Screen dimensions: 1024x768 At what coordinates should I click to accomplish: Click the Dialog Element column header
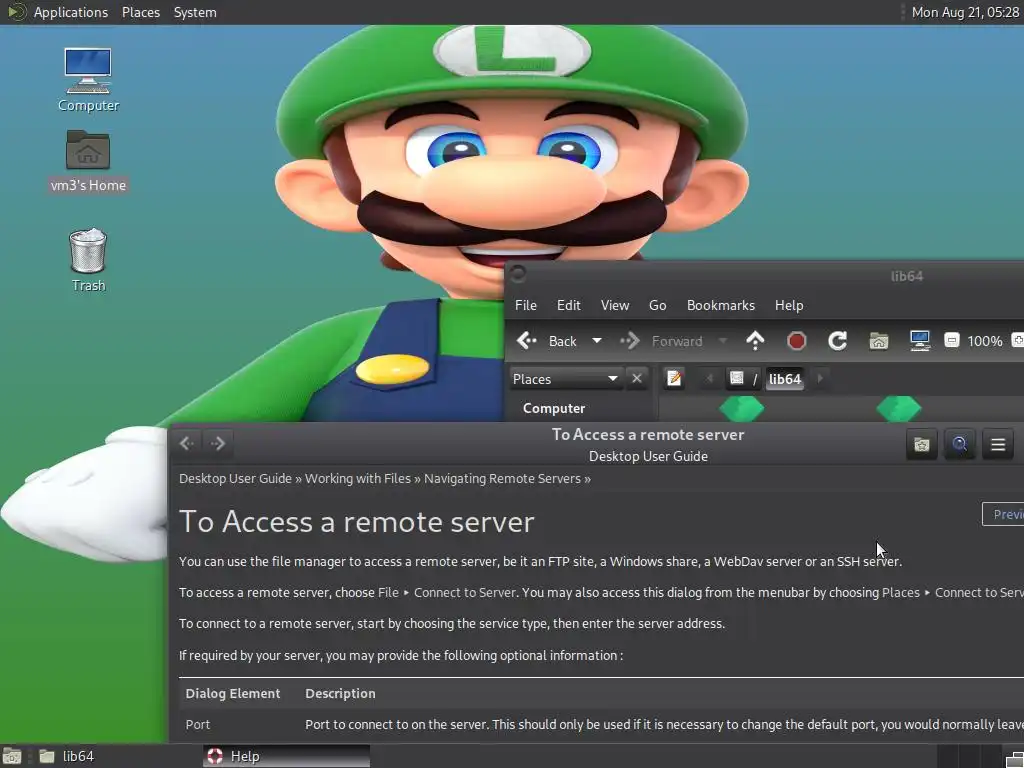(x=232, y=694)
